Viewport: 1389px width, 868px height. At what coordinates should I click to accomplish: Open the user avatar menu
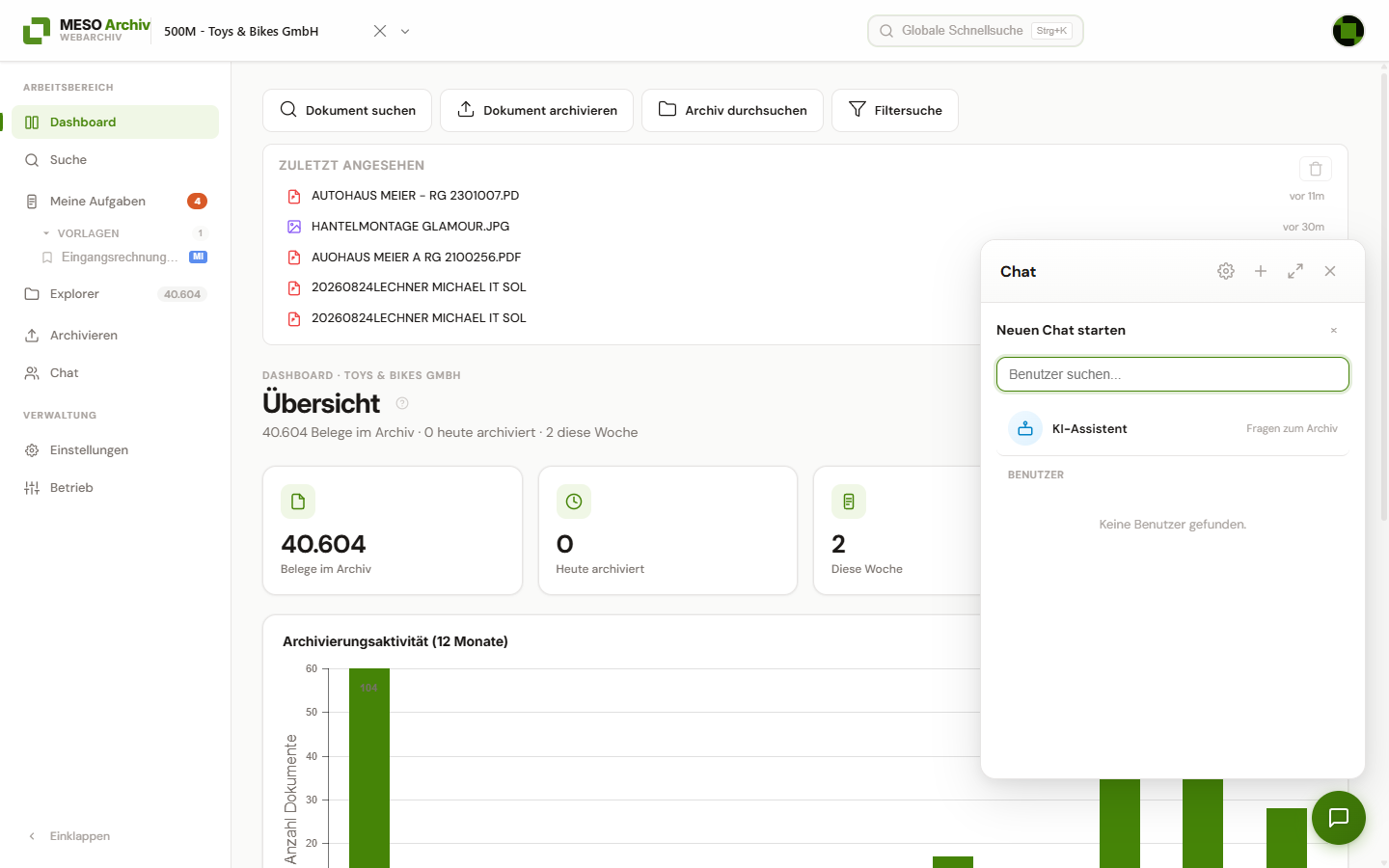click(x=1348, y=31)
